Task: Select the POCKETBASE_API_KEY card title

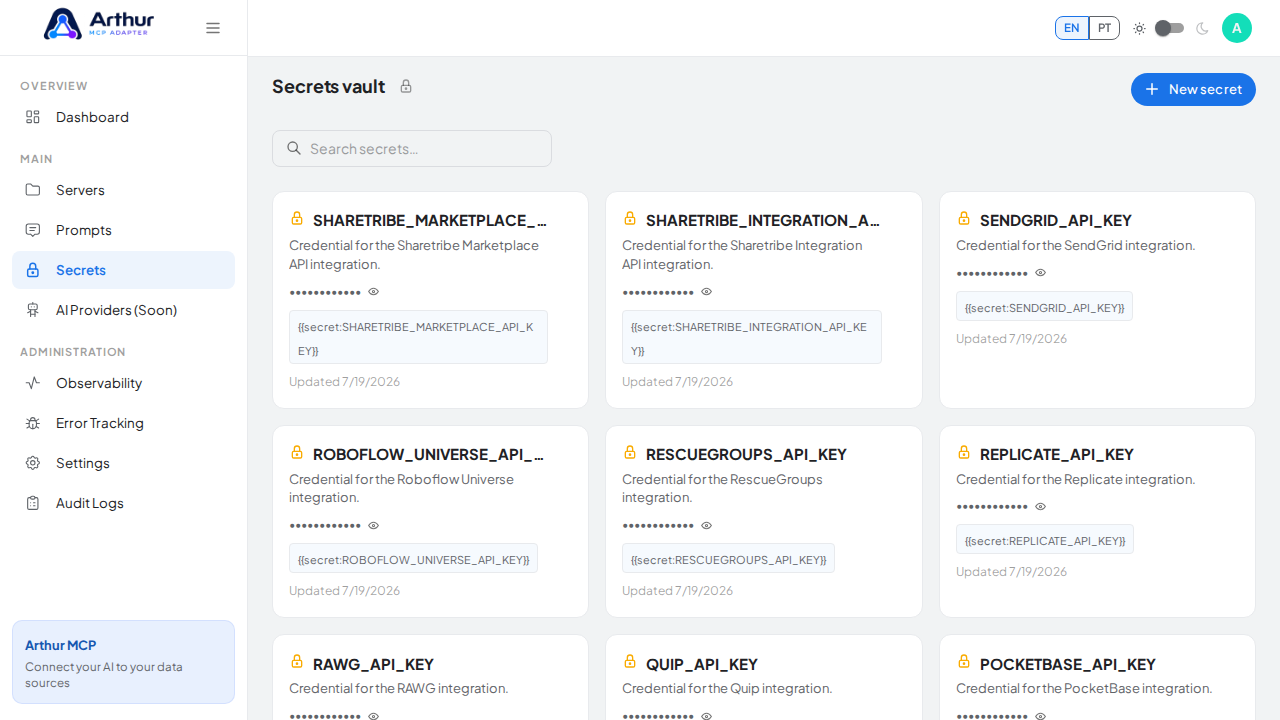Action: click(1068, 664)
